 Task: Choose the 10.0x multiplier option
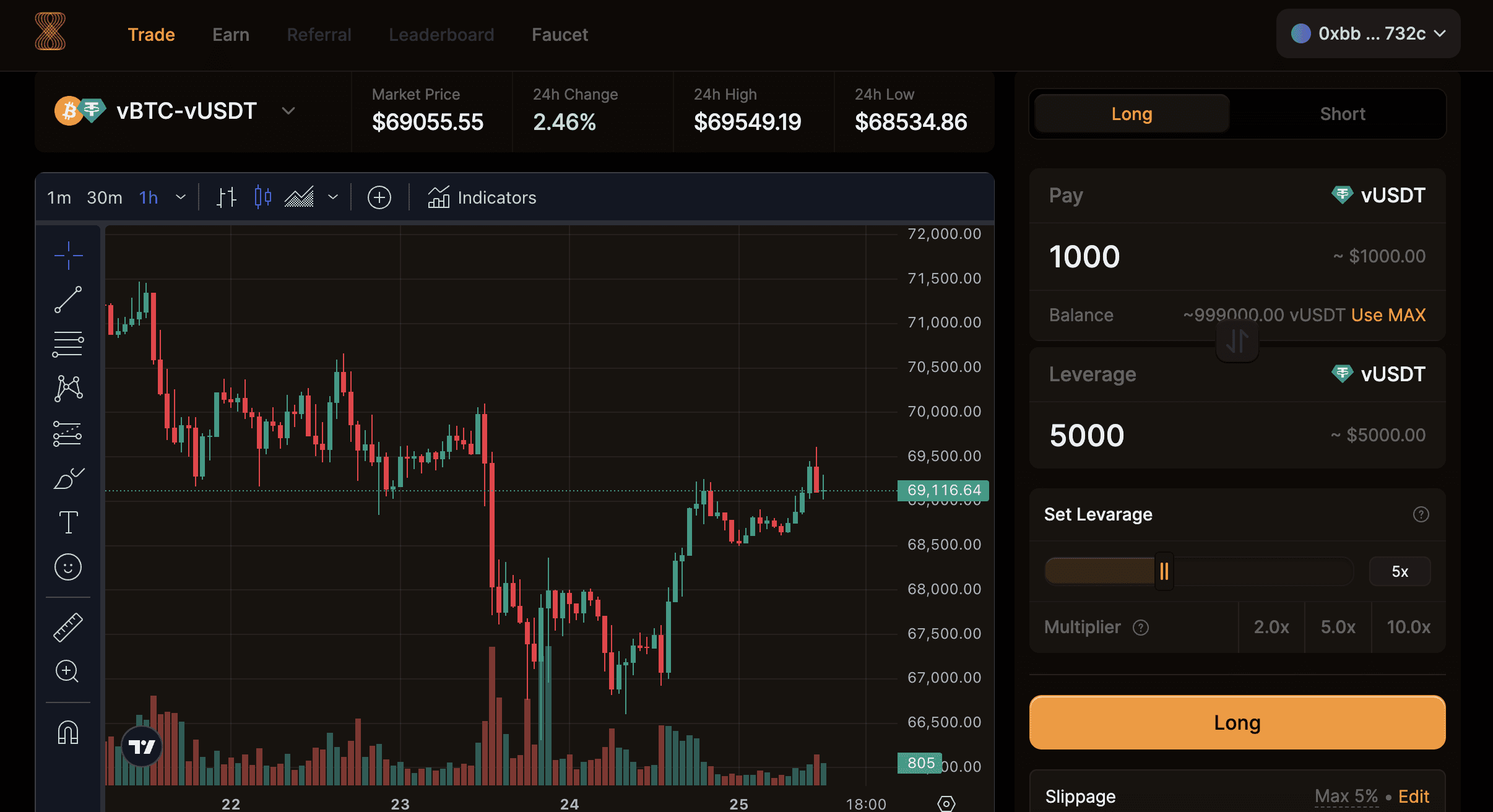[1408, 627]
